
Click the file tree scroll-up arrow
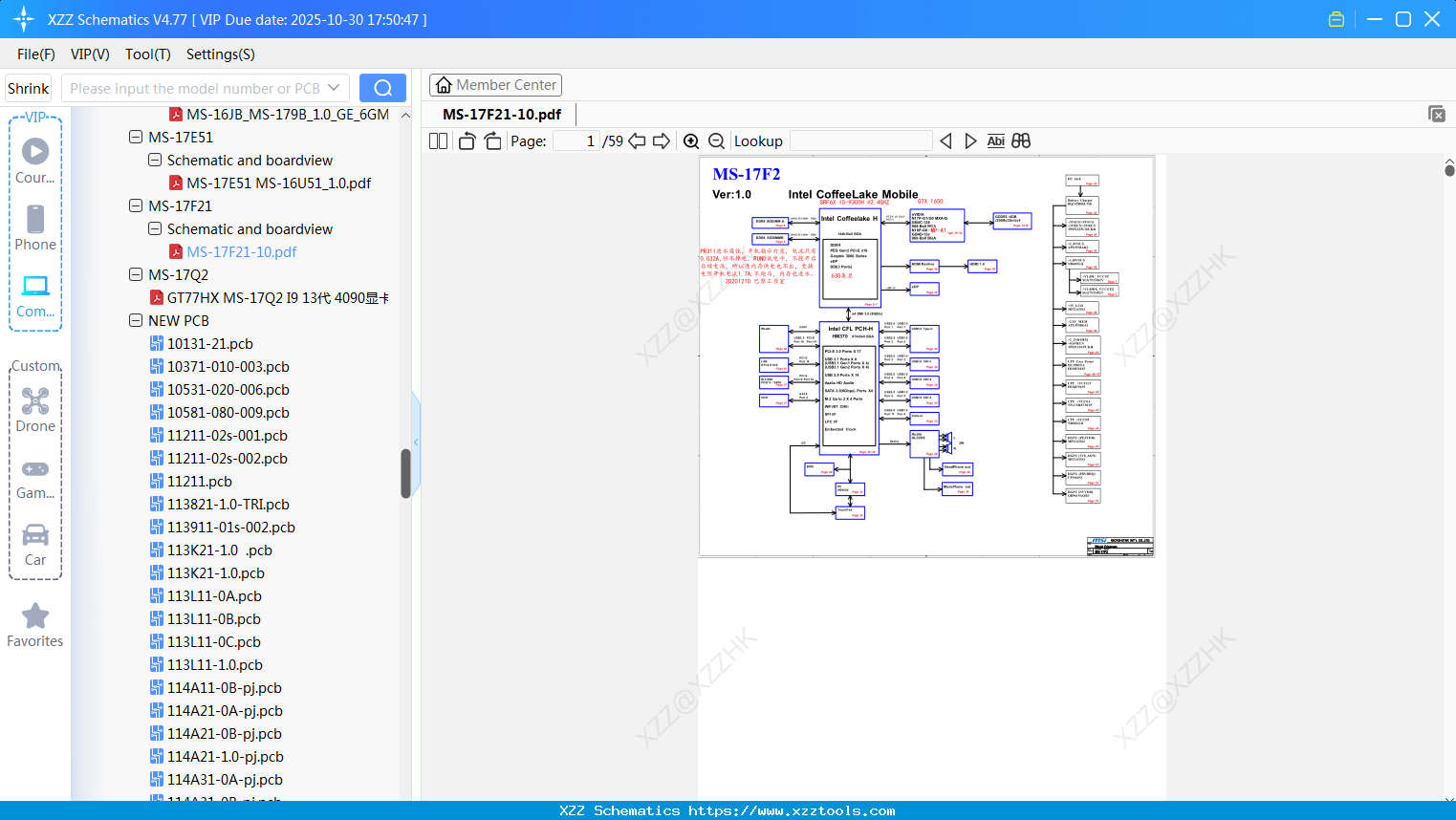click(405, 115)
